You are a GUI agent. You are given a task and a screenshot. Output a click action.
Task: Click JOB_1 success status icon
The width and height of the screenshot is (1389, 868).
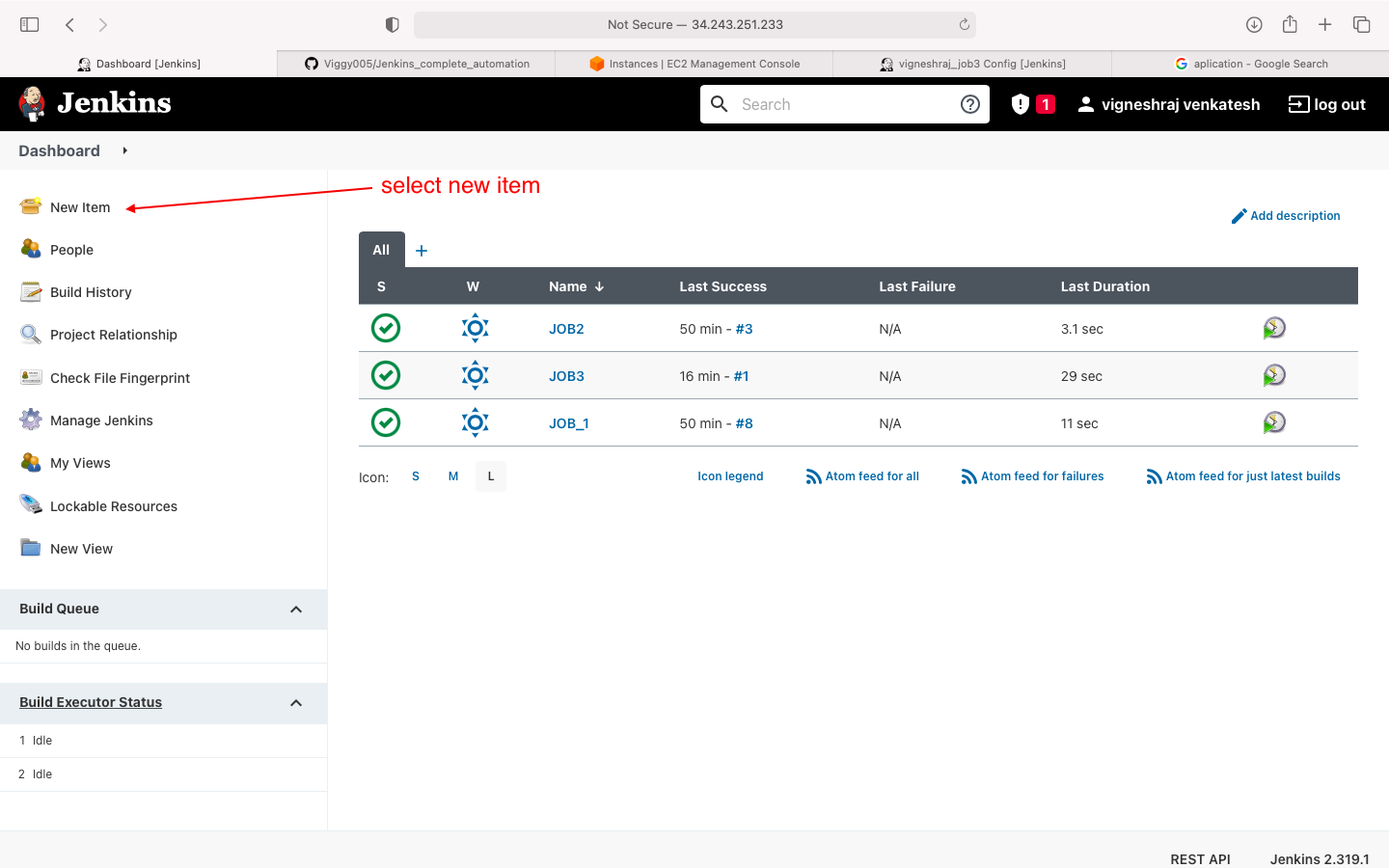pos(386,422)
